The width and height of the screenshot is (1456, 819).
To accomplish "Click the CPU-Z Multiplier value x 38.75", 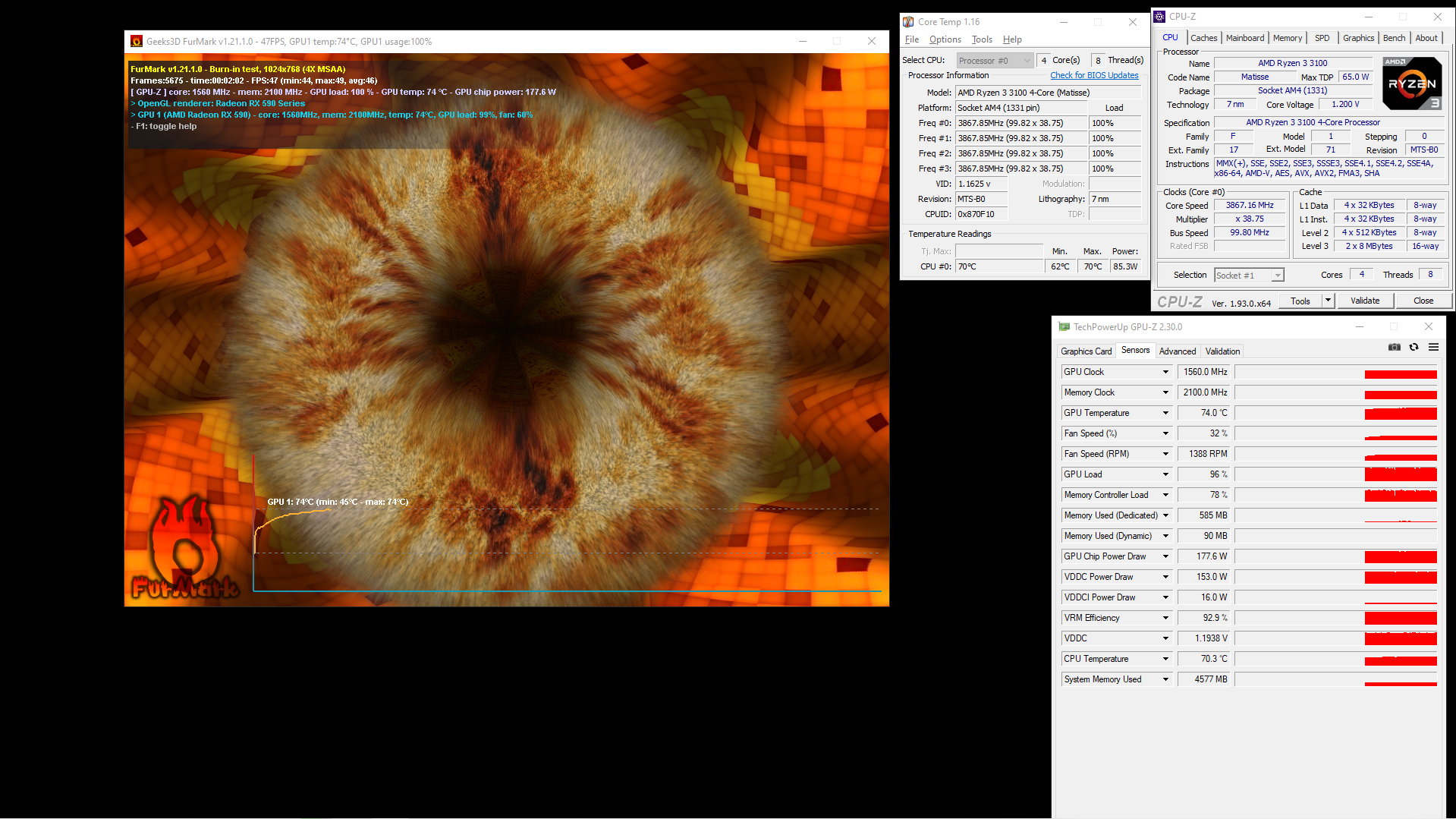I will 1249,219.
